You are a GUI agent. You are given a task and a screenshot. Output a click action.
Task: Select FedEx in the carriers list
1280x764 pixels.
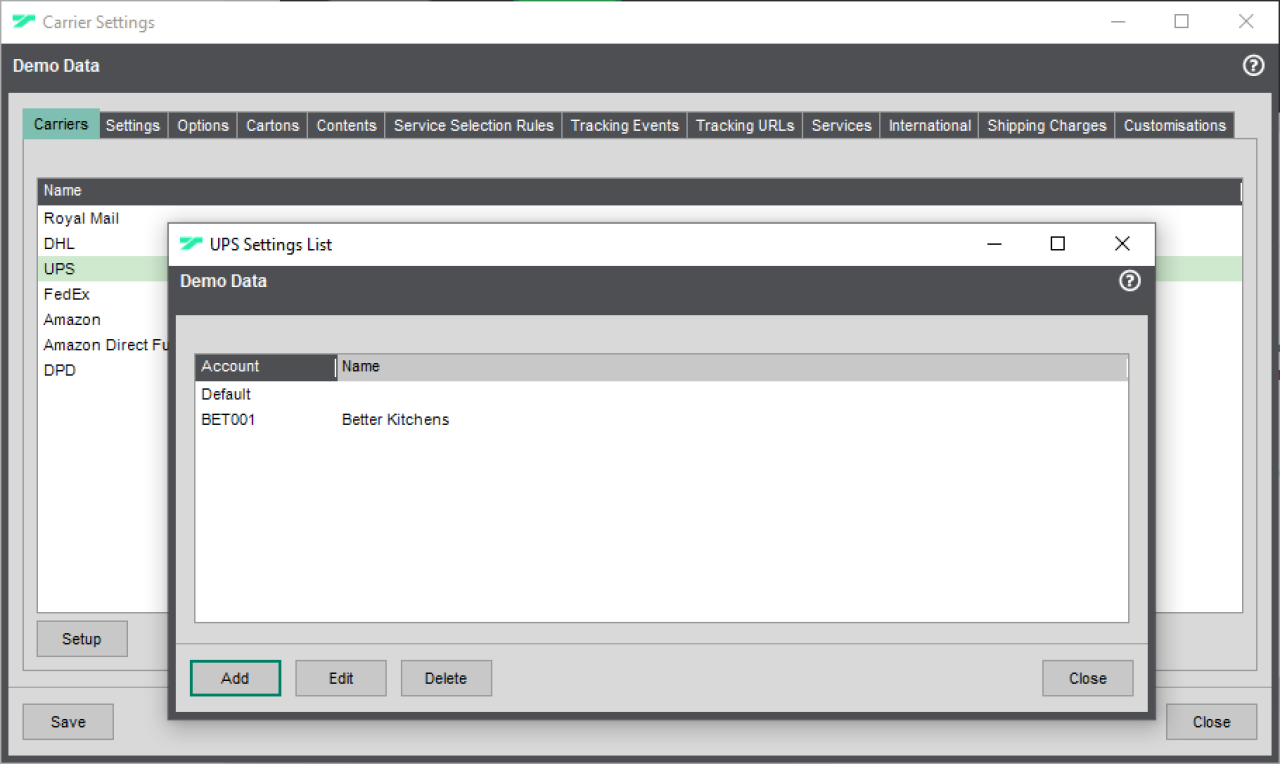(x=67, y=294)
